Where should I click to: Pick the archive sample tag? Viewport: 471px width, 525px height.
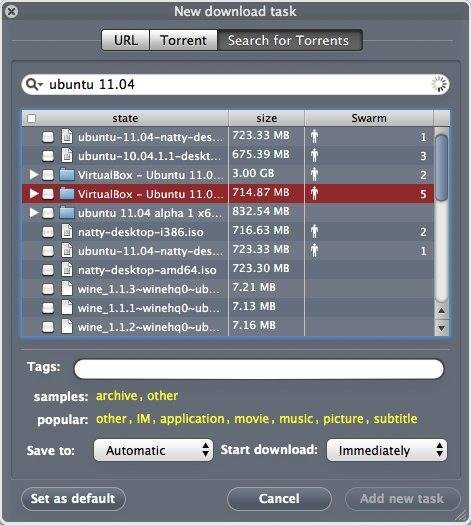click(x=116, y=396)
